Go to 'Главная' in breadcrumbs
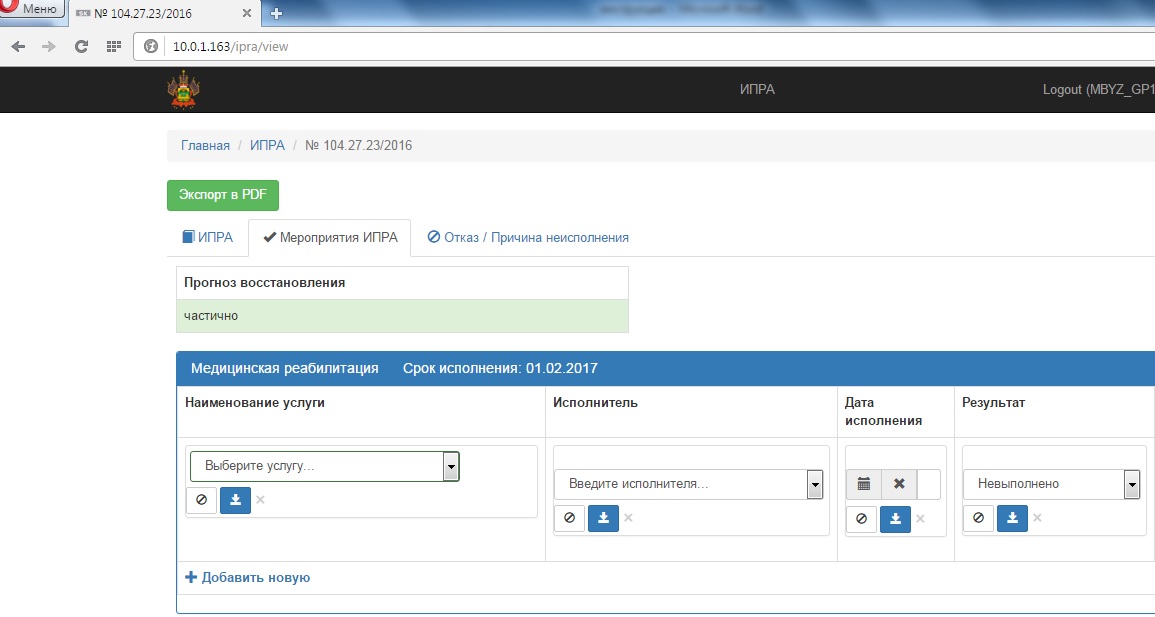This screenshot has height=617, width=1155. coord(205,145)
